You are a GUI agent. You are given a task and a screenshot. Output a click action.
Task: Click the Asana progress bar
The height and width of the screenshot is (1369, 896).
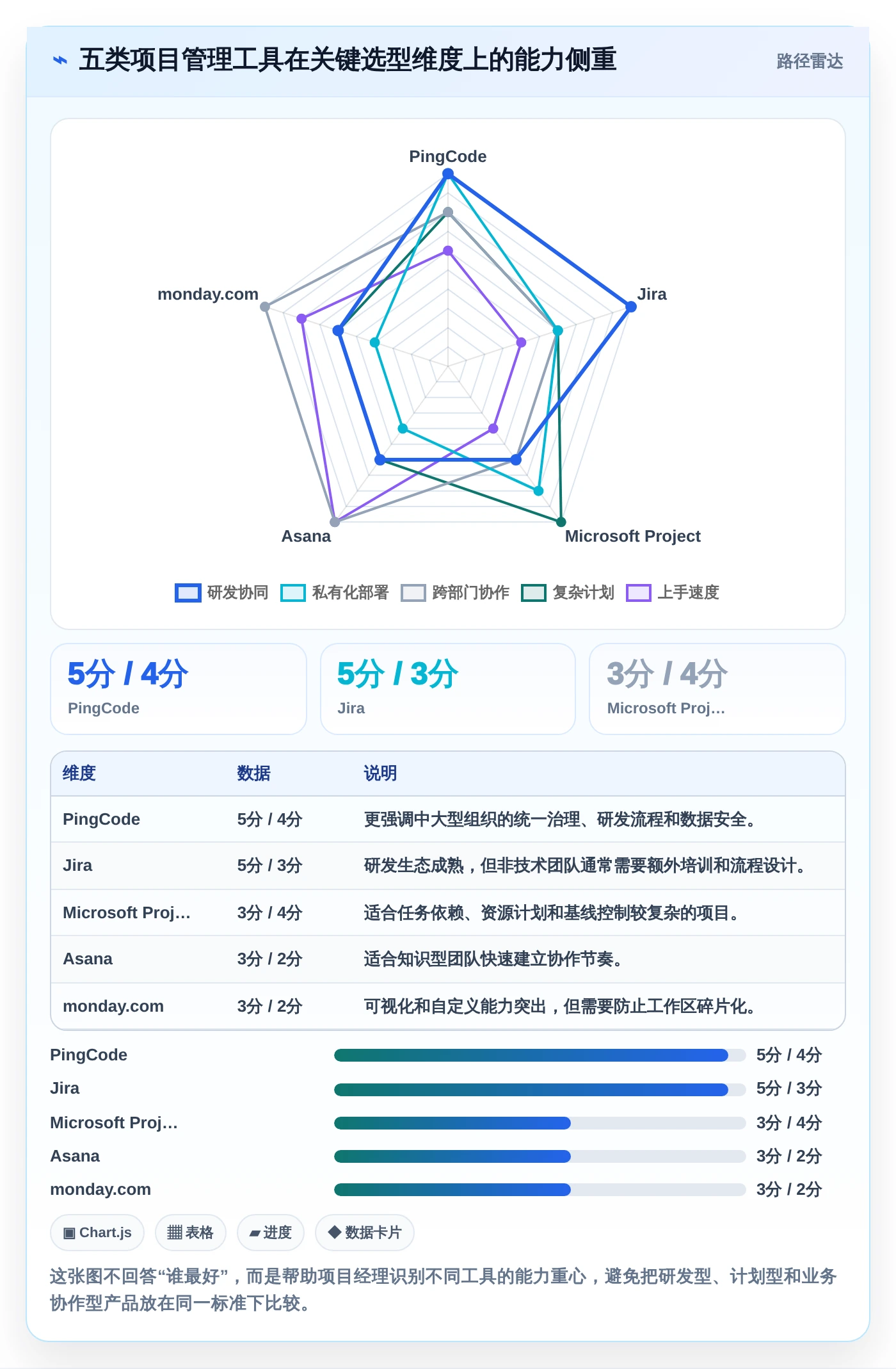(540, 1156)
